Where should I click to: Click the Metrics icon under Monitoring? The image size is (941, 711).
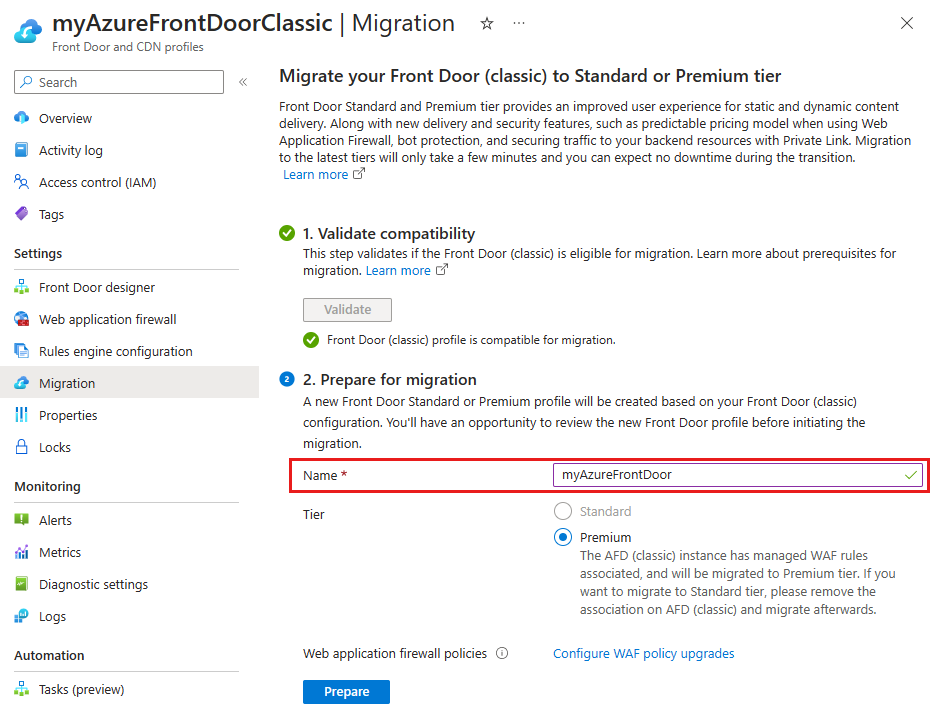point(21,552)
